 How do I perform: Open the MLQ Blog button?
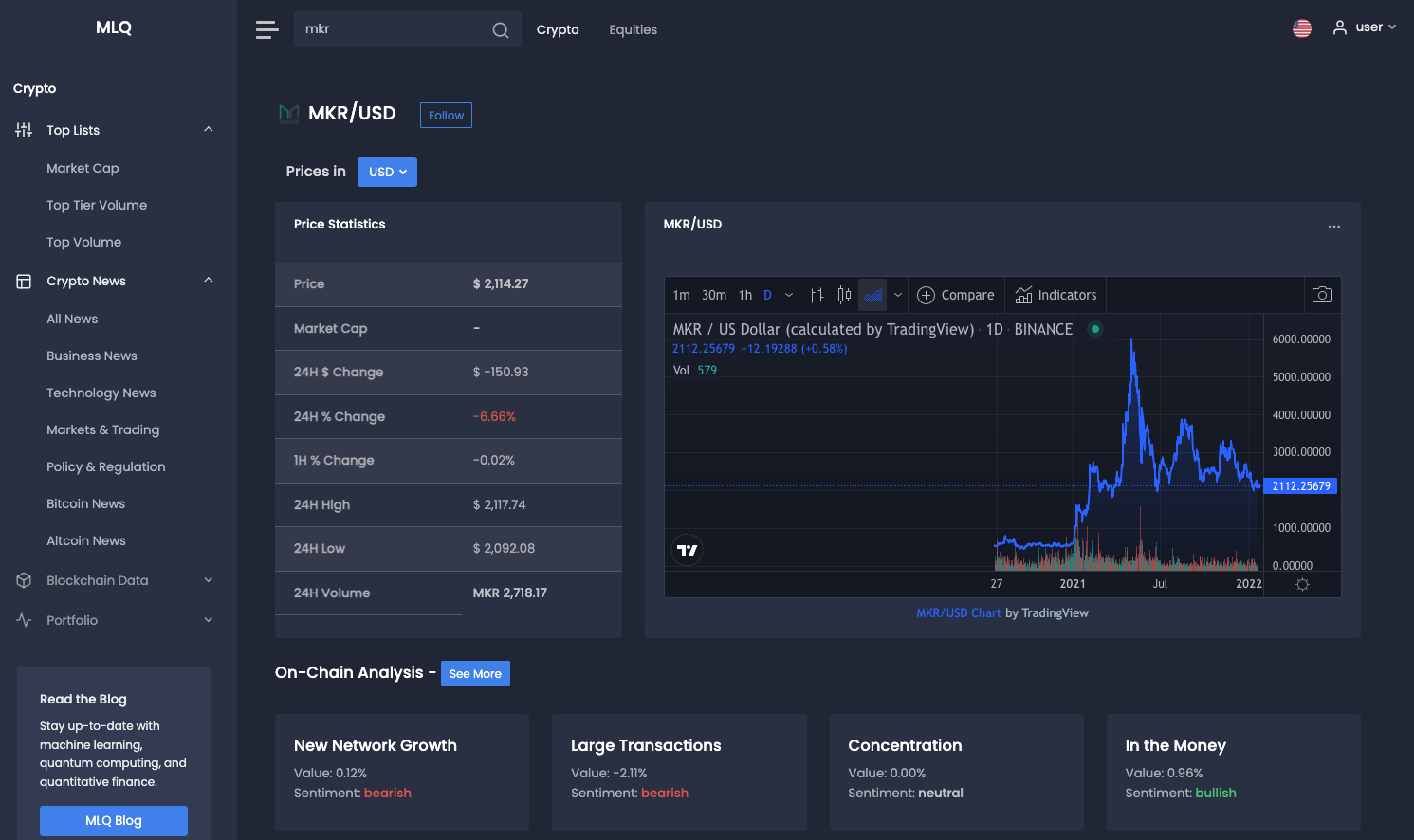[x=114, y=820]
